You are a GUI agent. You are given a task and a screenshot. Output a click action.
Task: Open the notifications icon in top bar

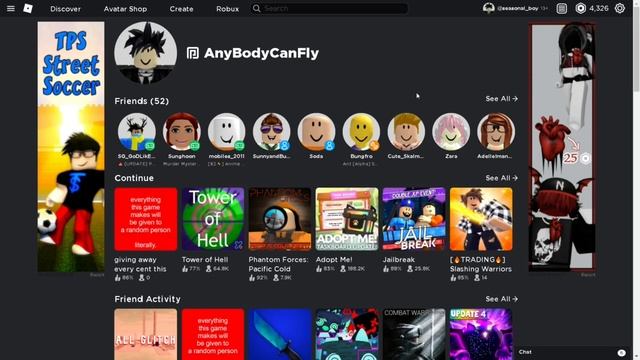562,8
